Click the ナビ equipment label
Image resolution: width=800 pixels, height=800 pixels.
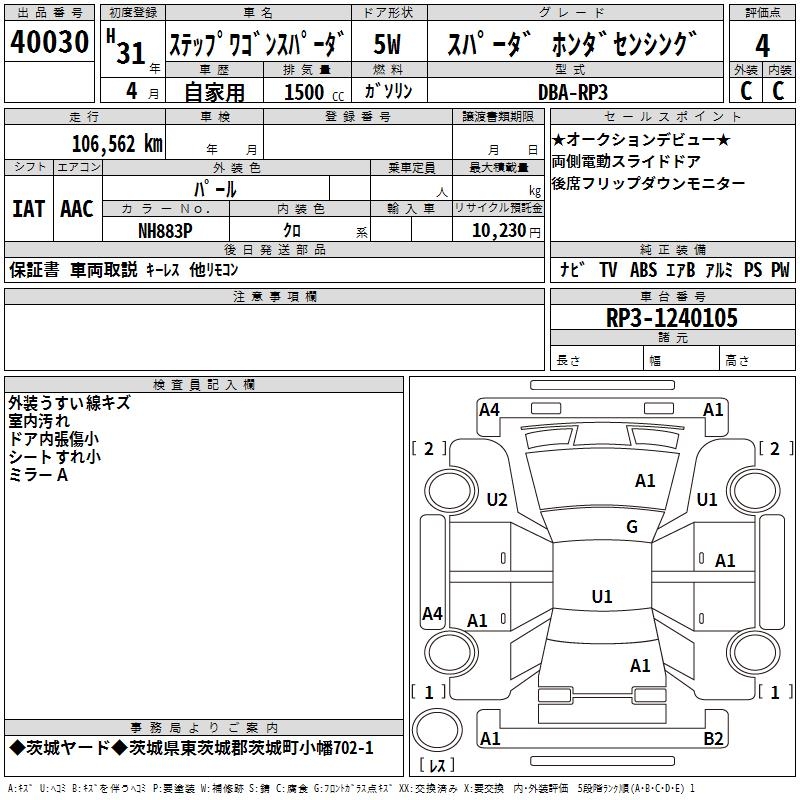(x=572, y=269)
